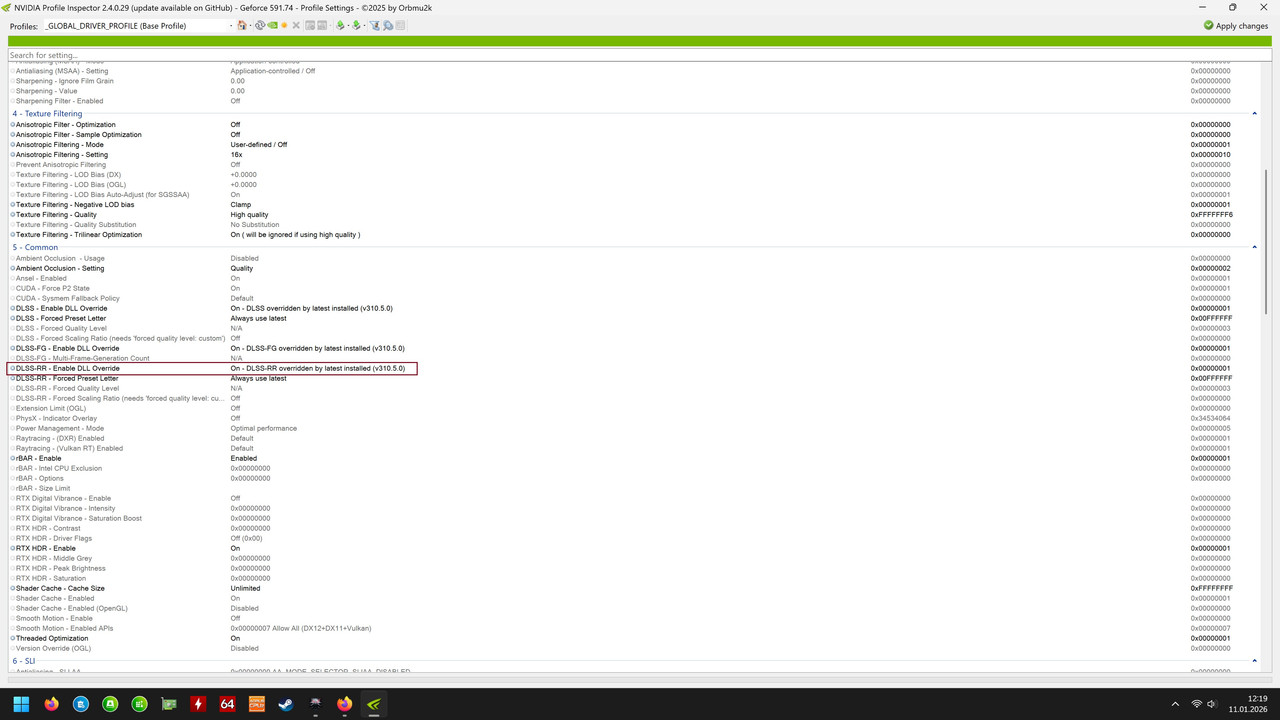Click the 16x anisotropic filtering value
Image resolution: width=1280 pixels, height=720 pixels.
coord(237,155)
